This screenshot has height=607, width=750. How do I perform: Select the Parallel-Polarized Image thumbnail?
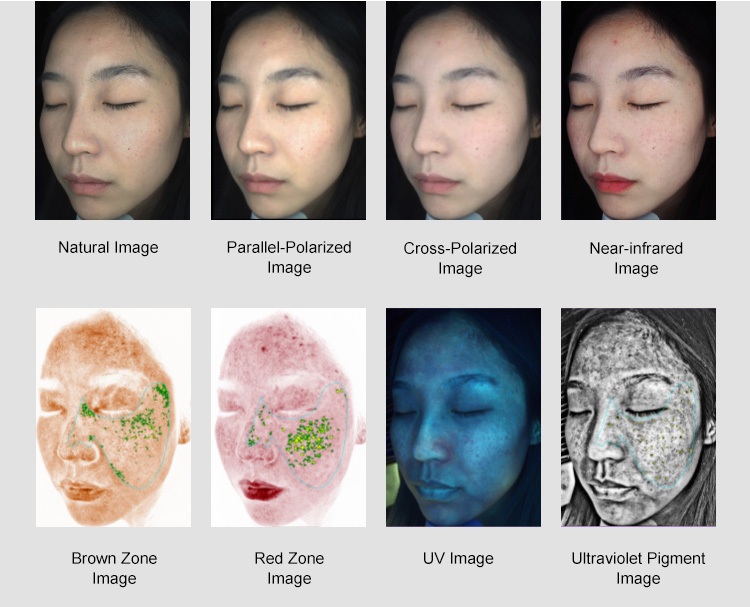point(288,110)
